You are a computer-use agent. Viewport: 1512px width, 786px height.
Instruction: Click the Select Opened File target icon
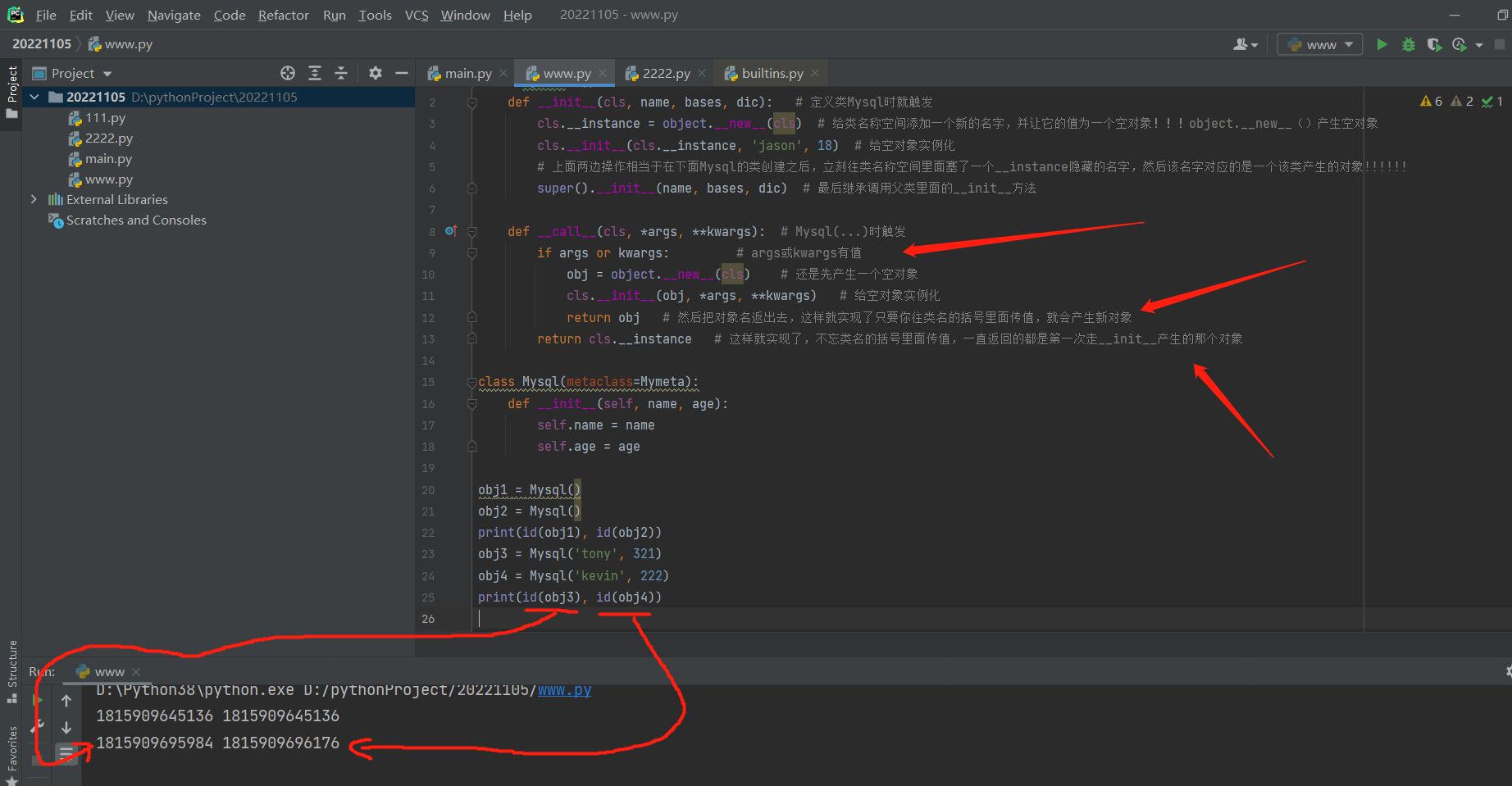[288, 73]
